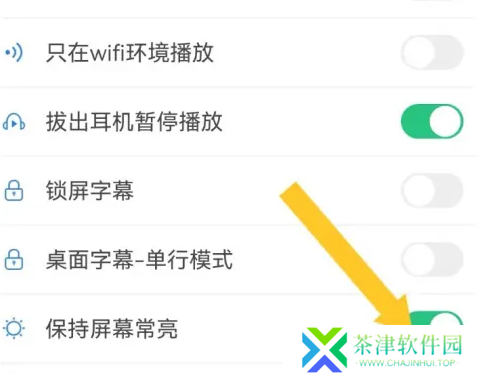Image resolution: width=482 pixels, height=375 pixels.
Task: Click the lock icon beside 锁屏字幕
Action: pos(14,191)
